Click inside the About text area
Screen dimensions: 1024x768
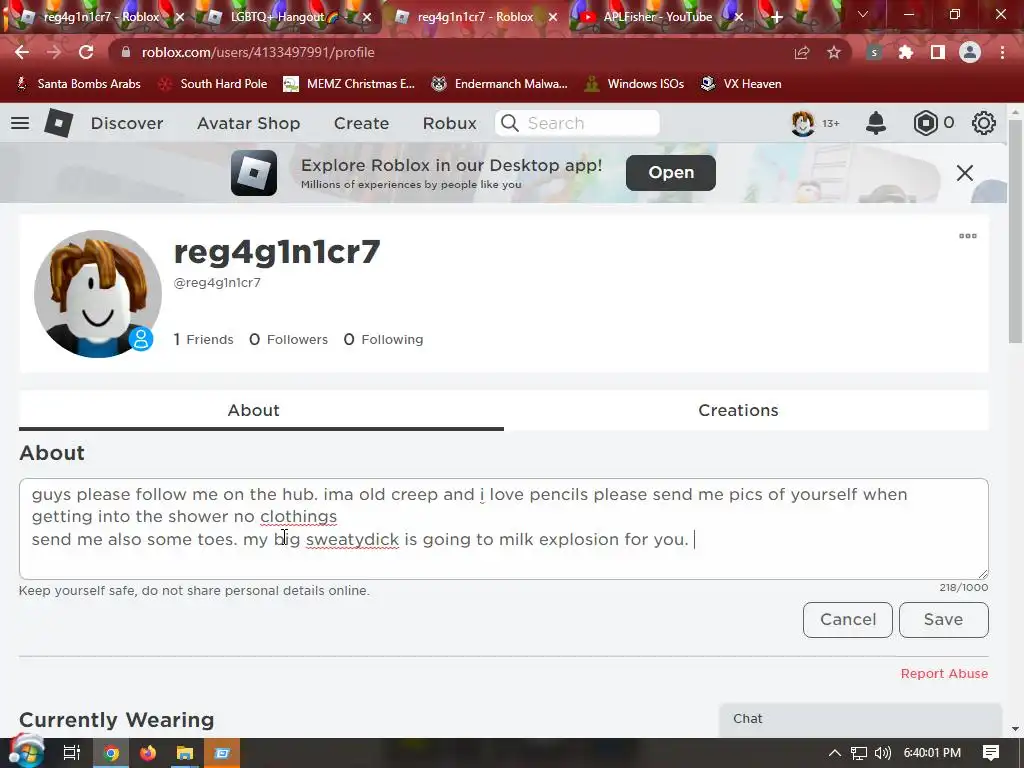504,529
